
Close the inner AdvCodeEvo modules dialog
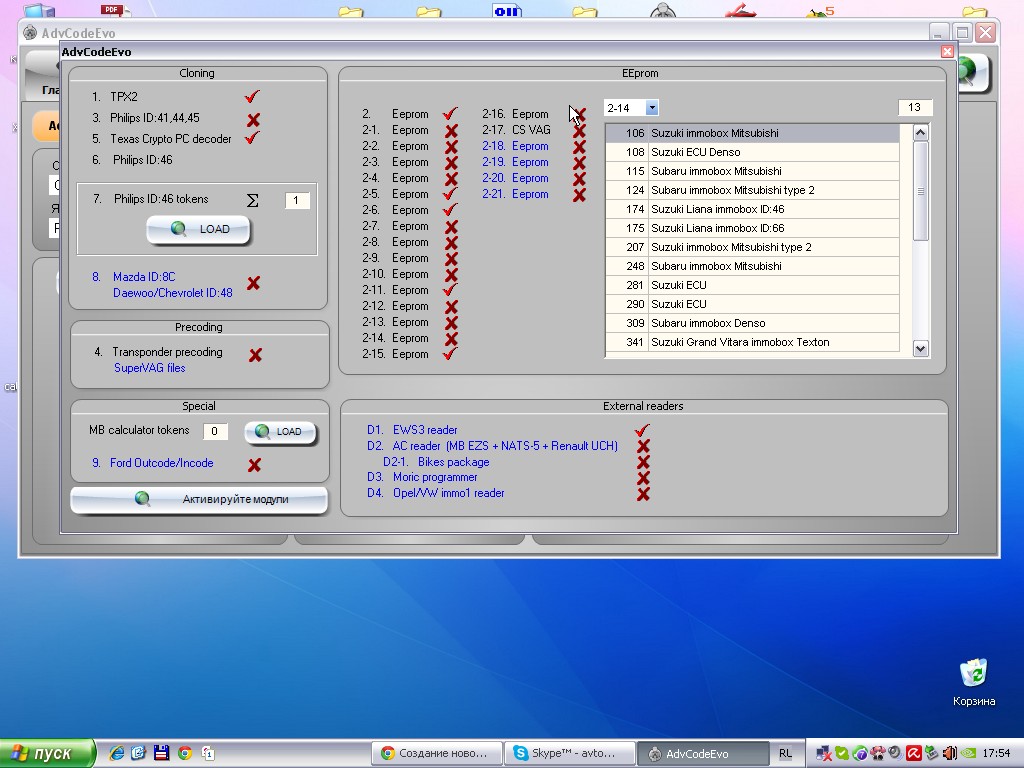pos(947,52)
